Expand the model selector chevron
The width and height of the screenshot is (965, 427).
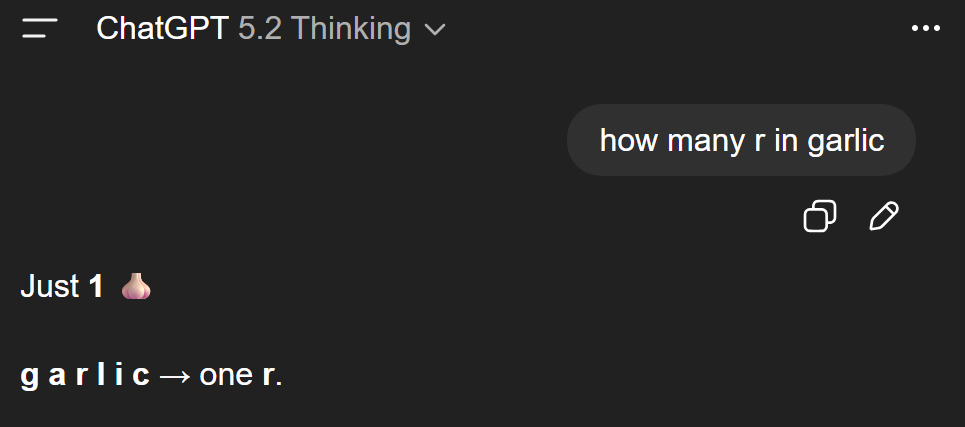pyautogui.click(x=435, y=30)
